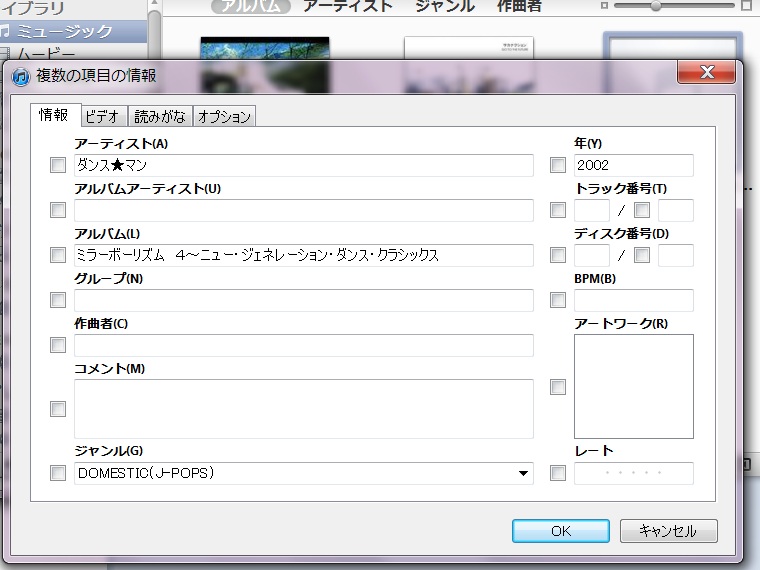Screen dimensions: 760x570
Task: Select the forest album cover thumbnail
Action: [265, 48]
